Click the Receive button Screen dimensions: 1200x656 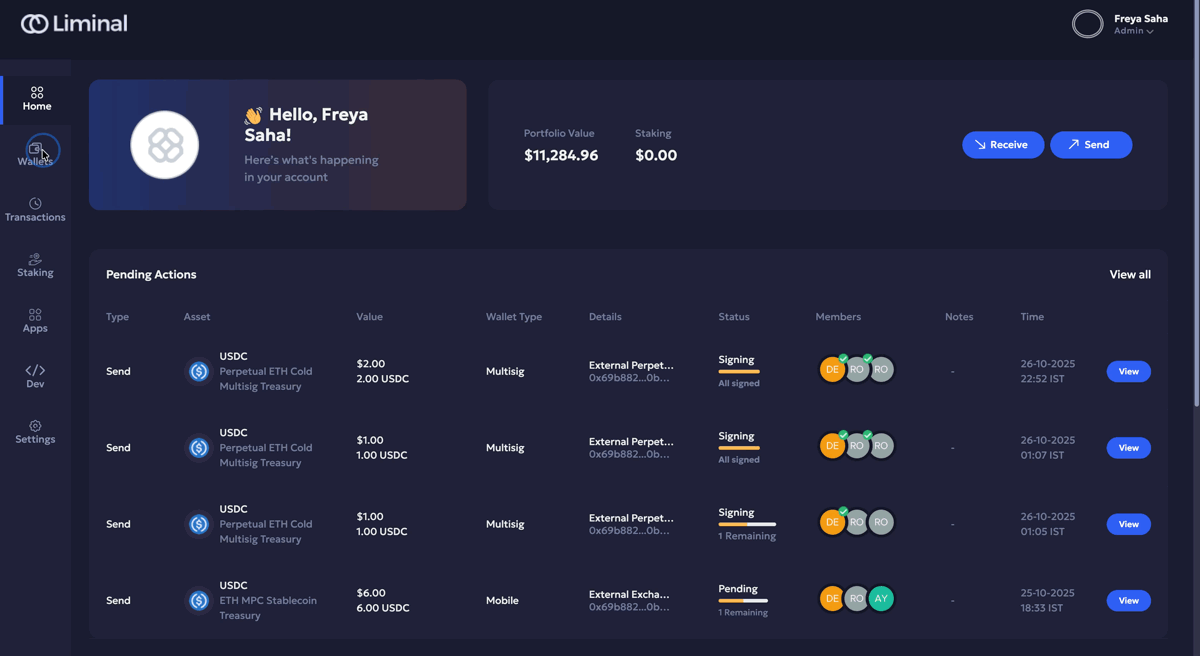(1003, 145)
